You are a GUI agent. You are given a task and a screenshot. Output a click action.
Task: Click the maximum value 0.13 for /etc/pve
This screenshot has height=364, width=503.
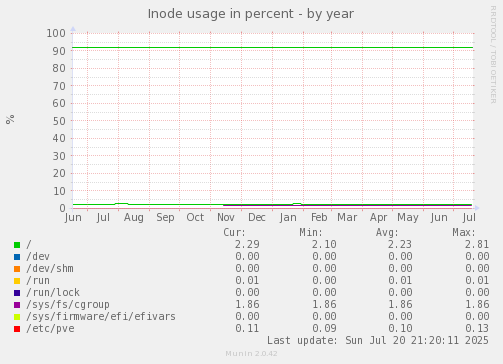pyautogui.click(x=477, y=328)
